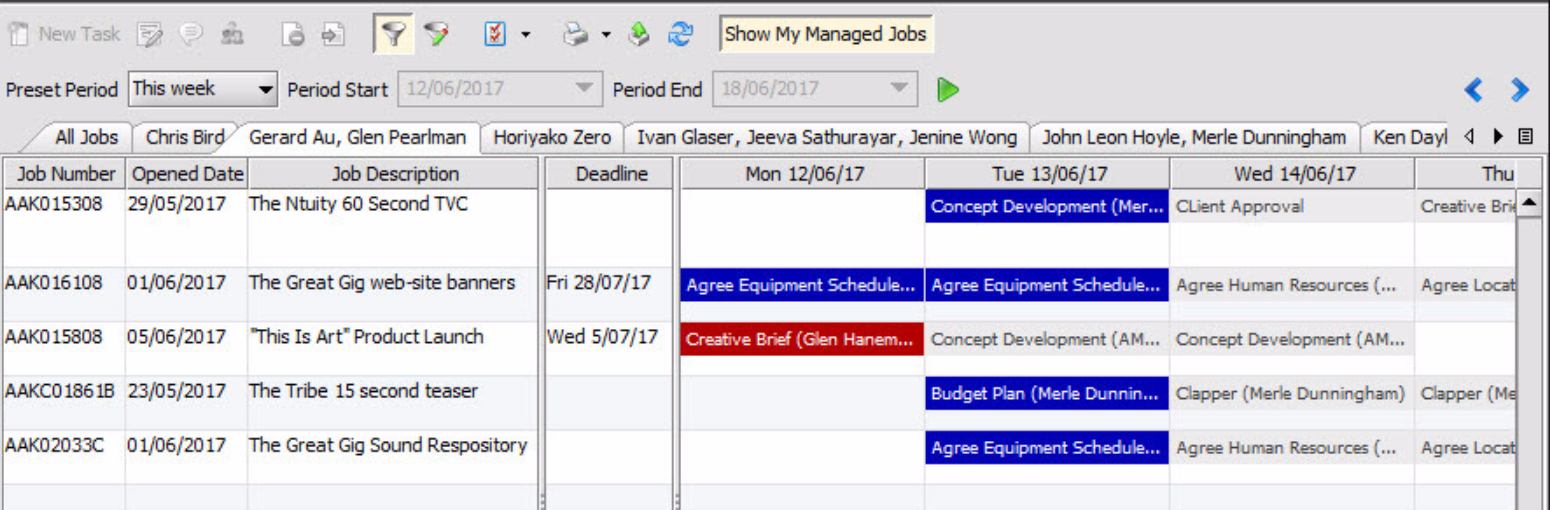Click the printer icon
This screenshot has height=510, width=1550.
coord(575,35)
